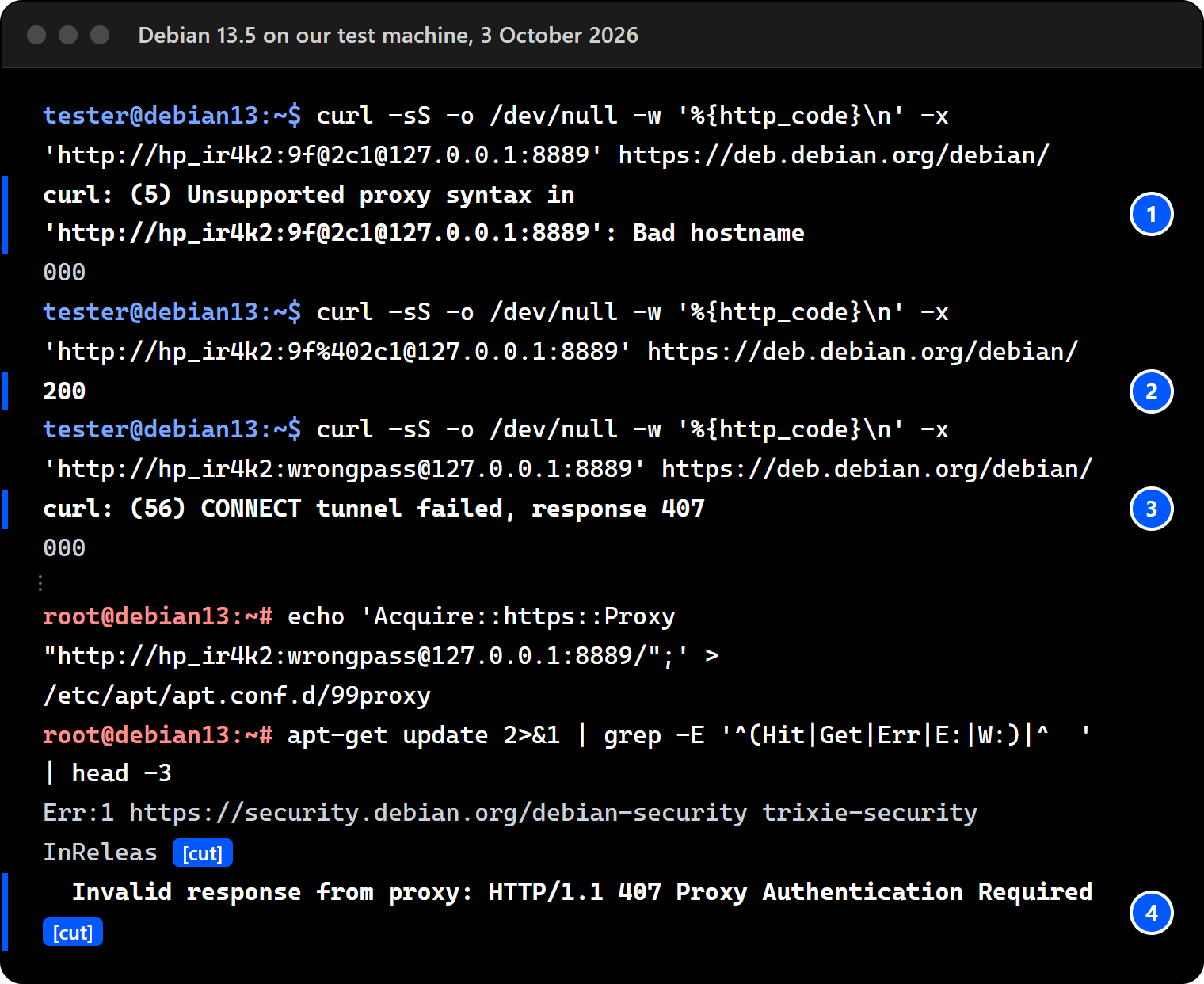This screenshot has width=1204, height=984.
Task: Click the second '000' output below the 407 error
Action: [x=64, y=547]
